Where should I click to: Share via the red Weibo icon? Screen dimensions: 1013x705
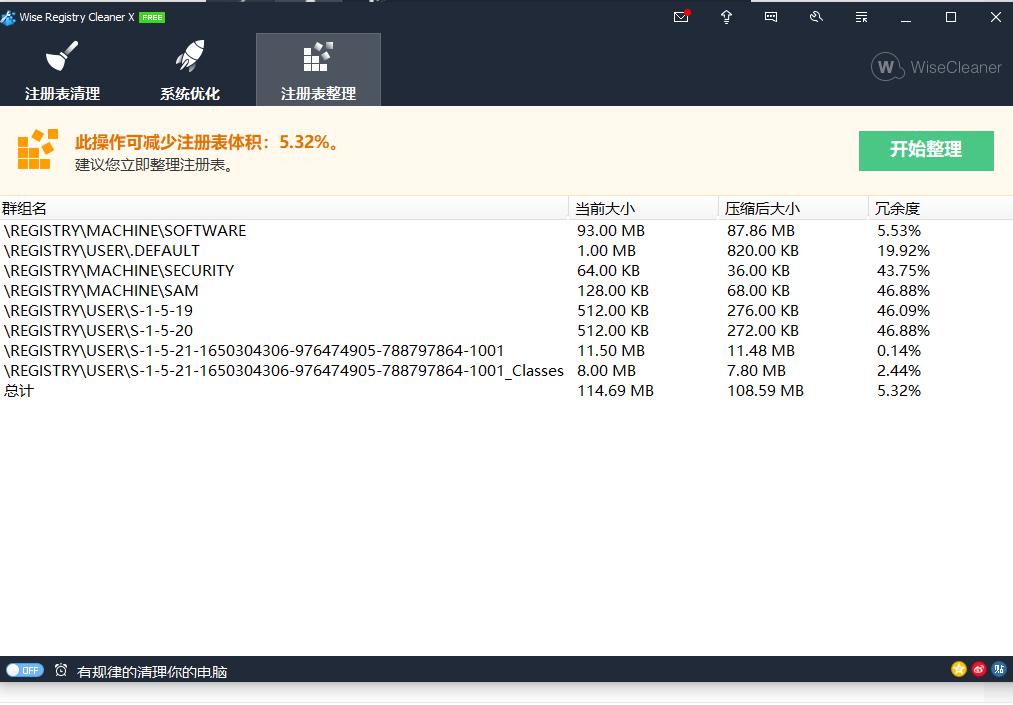978,669
